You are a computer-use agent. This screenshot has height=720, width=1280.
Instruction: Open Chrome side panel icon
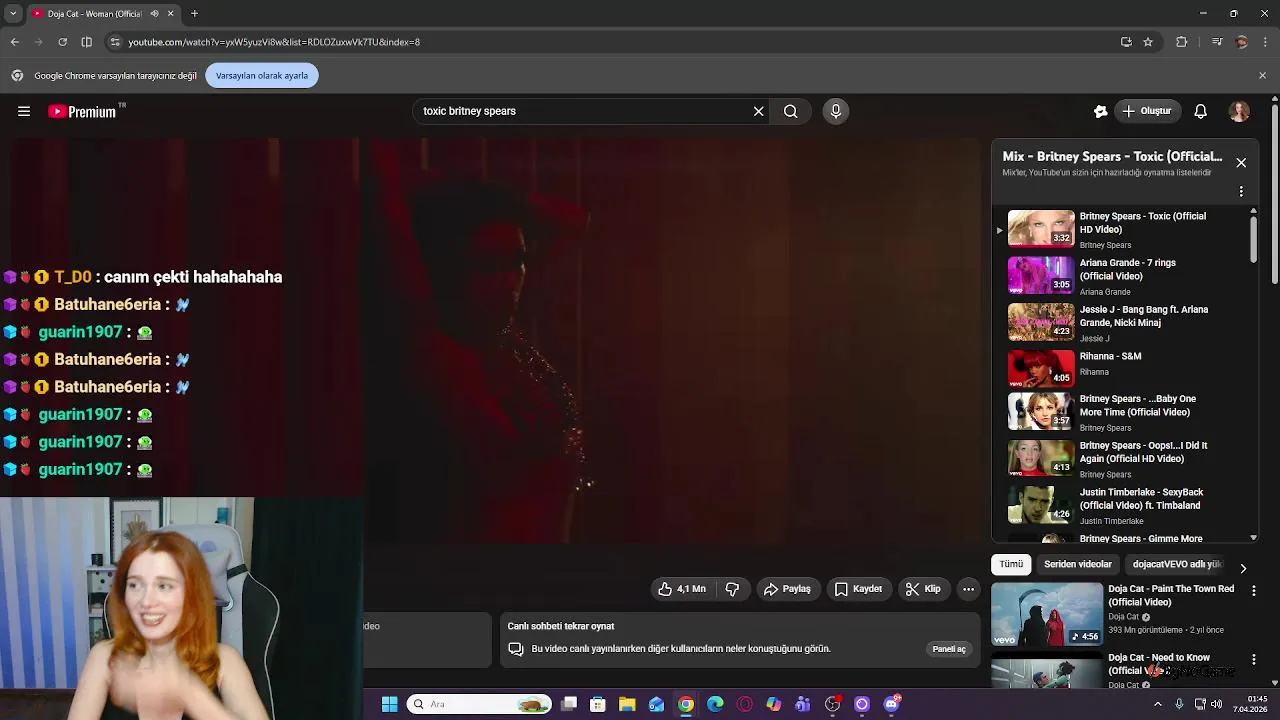pos(87,42)
